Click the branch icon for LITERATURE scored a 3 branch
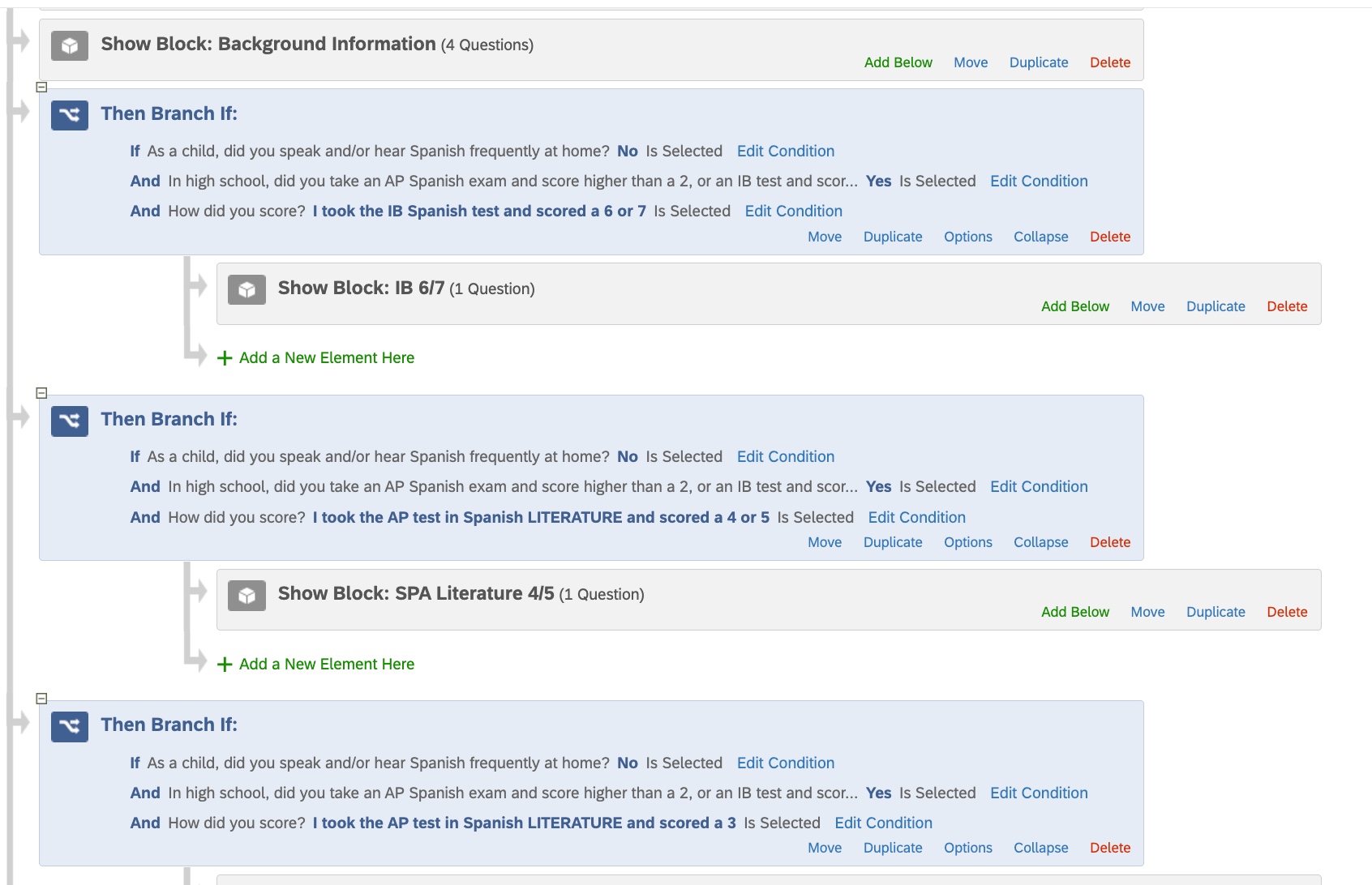 point(70,726)
